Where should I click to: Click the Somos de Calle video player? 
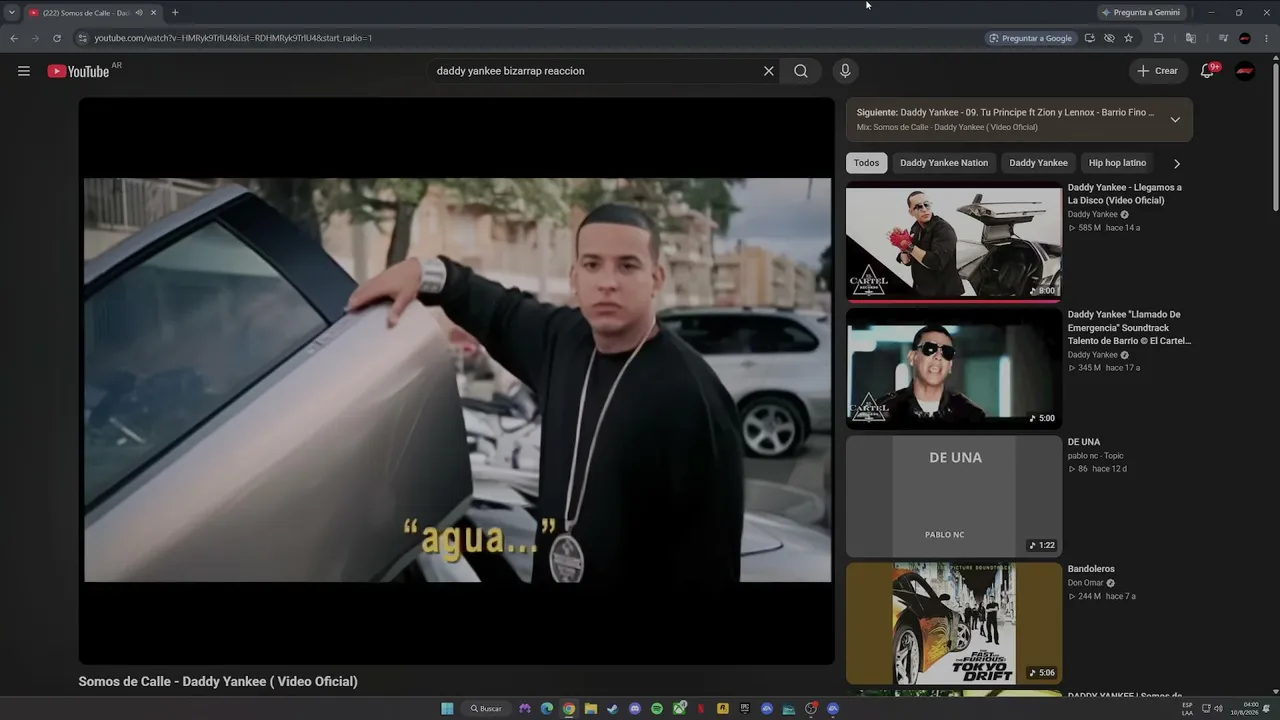click(457, 380)
